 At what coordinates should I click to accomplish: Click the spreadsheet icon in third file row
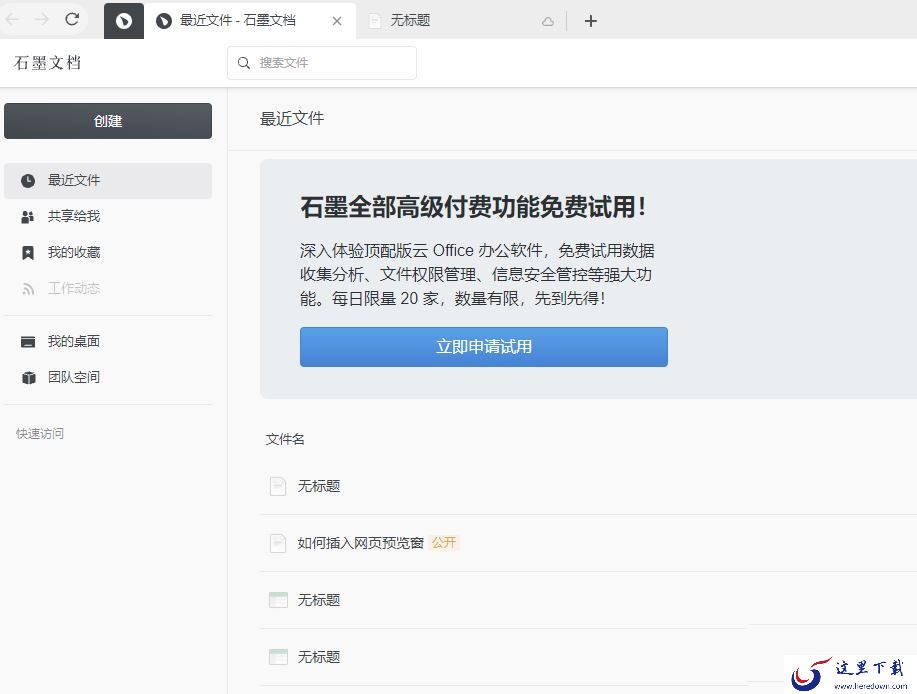[x=278, y=600]
